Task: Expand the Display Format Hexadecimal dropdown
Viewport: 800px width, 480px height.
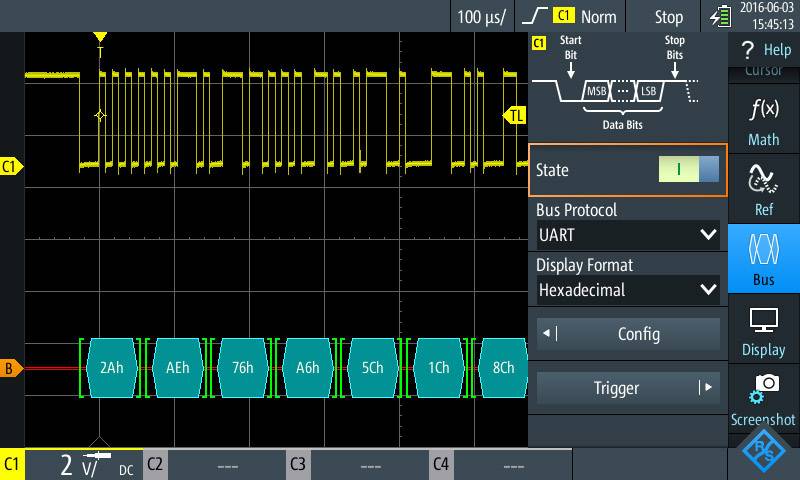Action: (627, 290)
